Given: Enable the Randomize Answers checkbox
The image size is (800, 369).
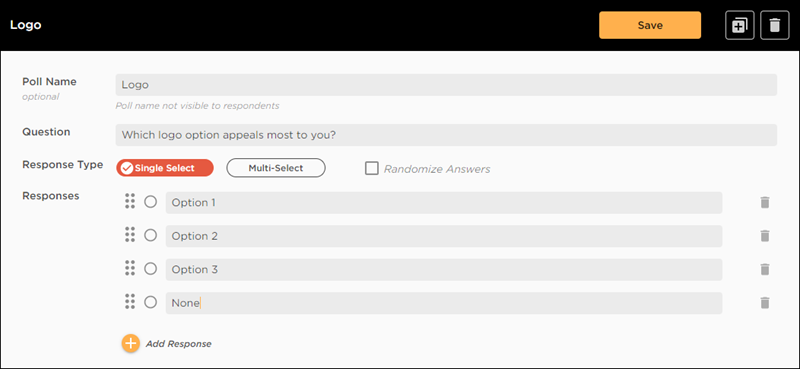Looking at the screenshot, I should point(371,168).
